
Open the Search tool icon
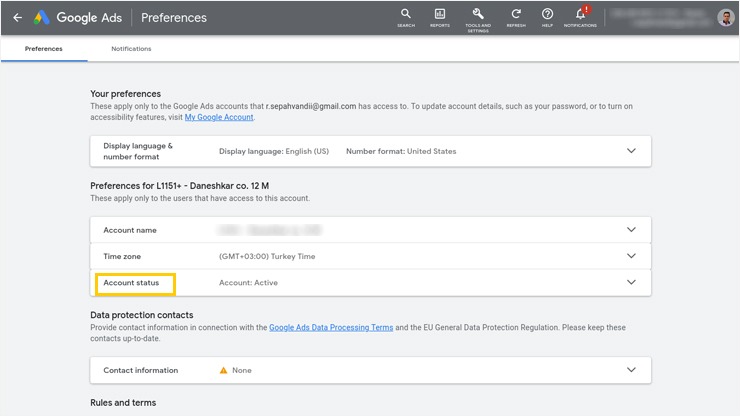(x=405, y=16)
